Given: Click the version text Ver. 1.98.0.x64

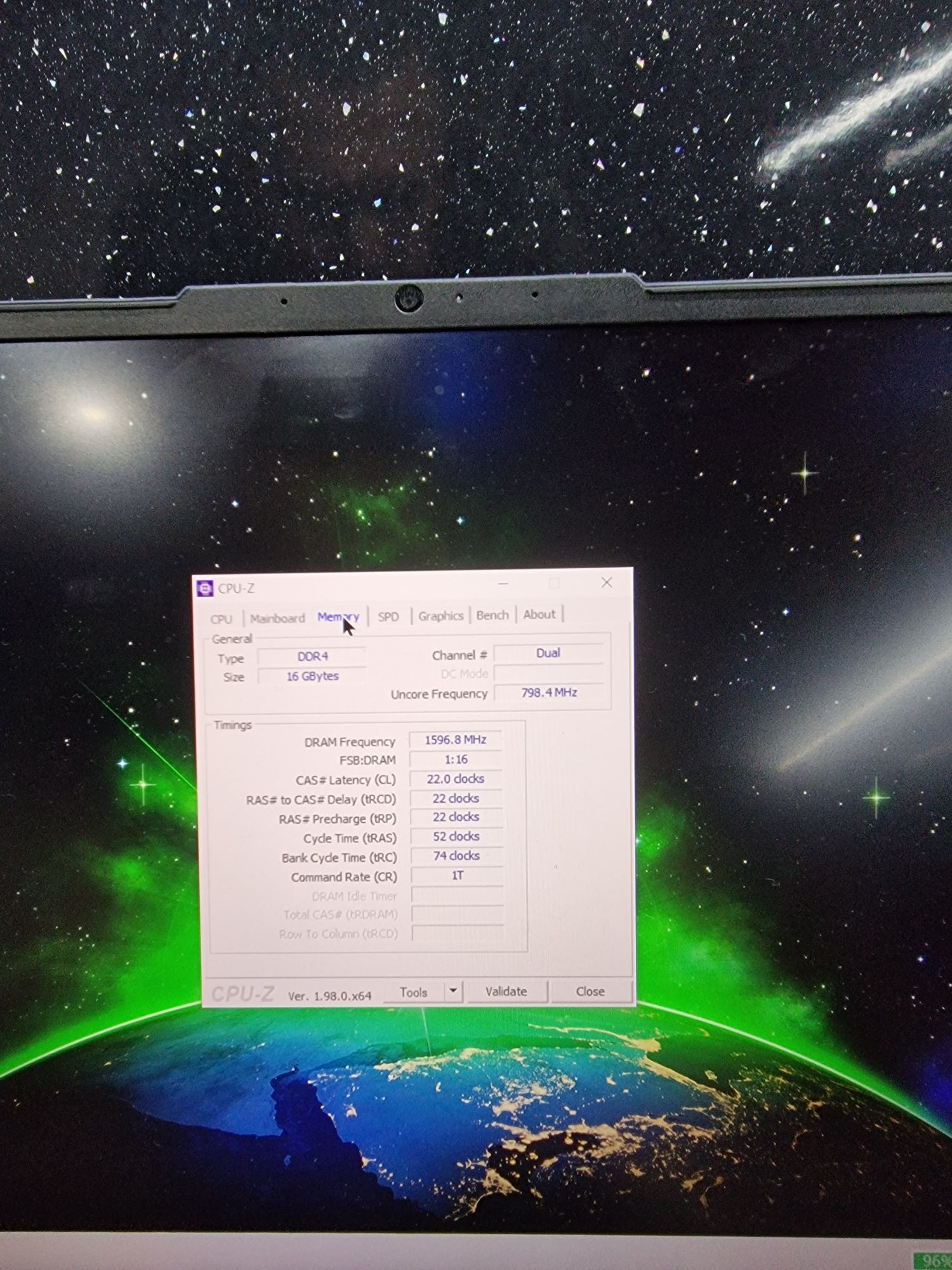Looking at the screenshot, I should pos(329,996).
